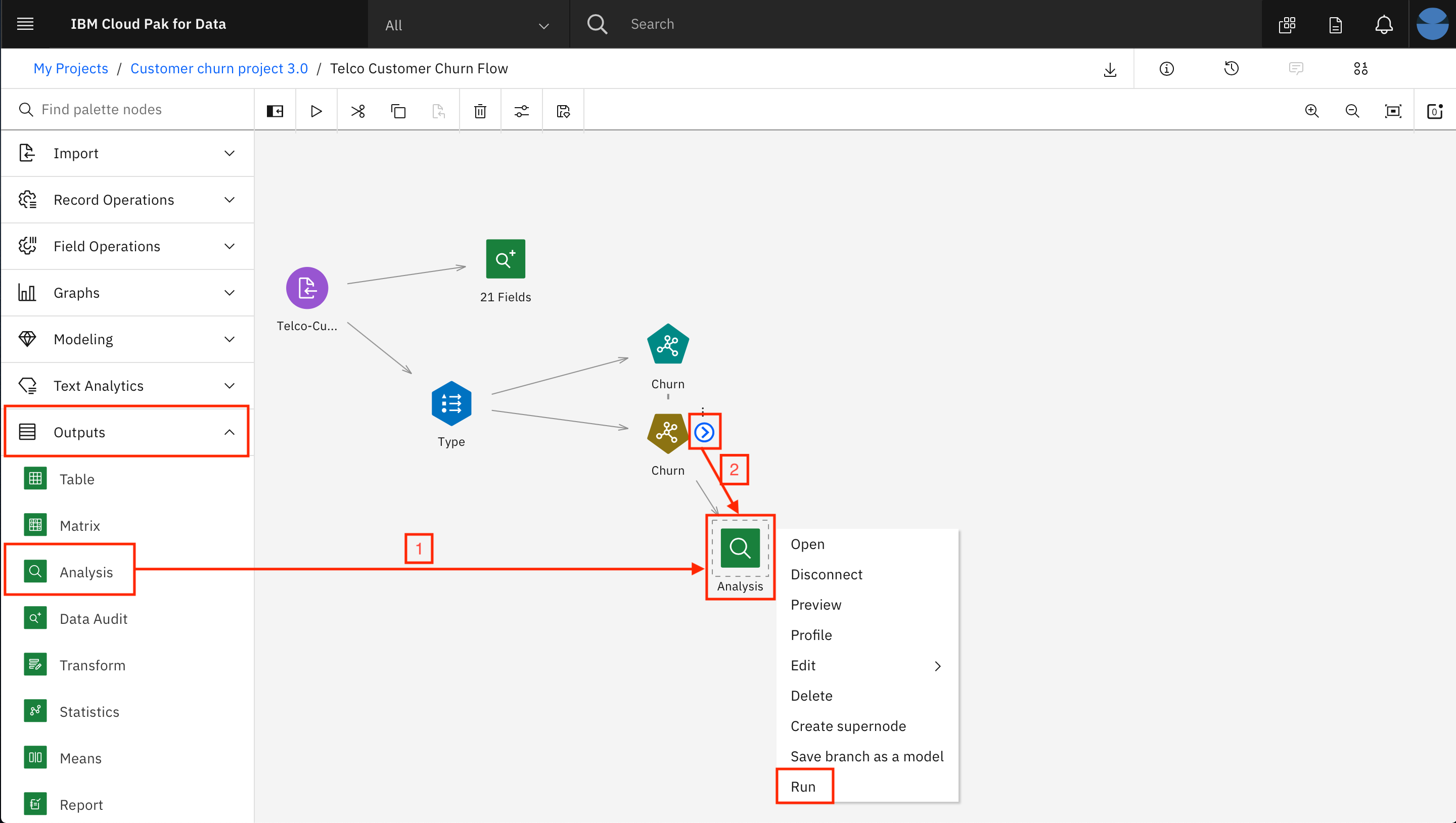Zoom in on the canvas
Screen dimensions: 1456x823
(1312, 111)
